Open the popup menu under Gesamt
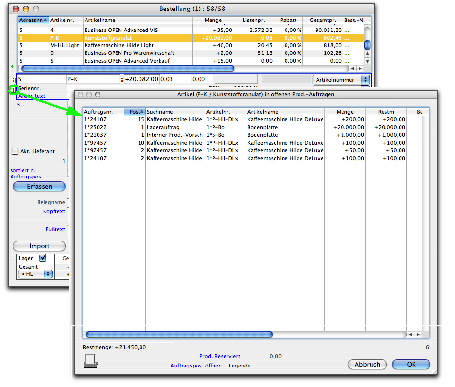455x387 pixels. pyautogui.click(x=35, y=274)
